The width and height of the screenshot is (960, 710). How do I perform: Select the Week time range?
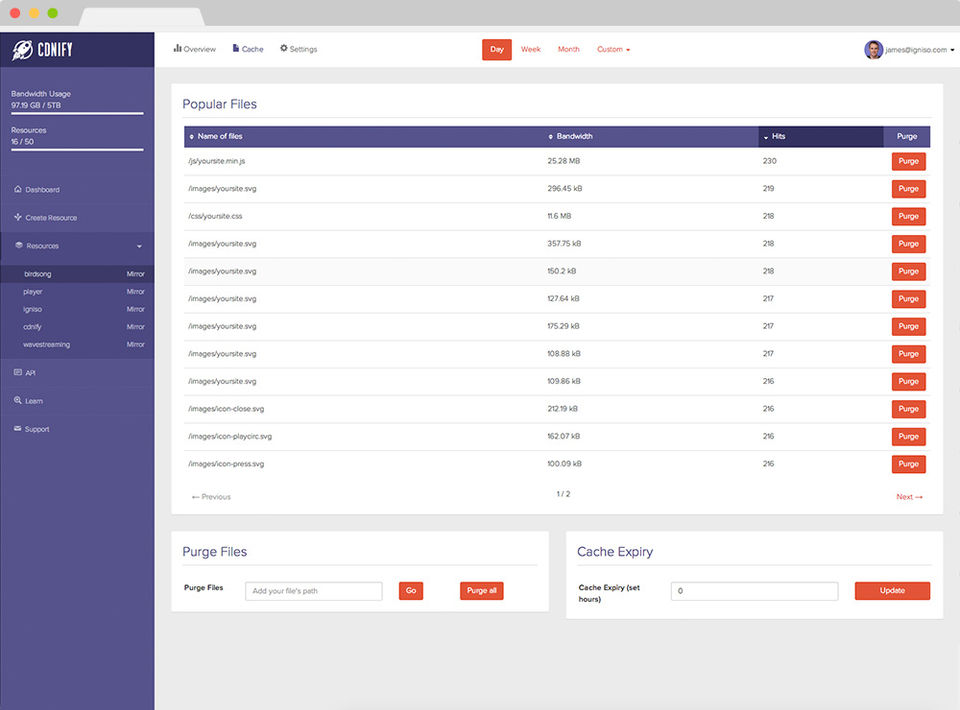pos(531,49)
